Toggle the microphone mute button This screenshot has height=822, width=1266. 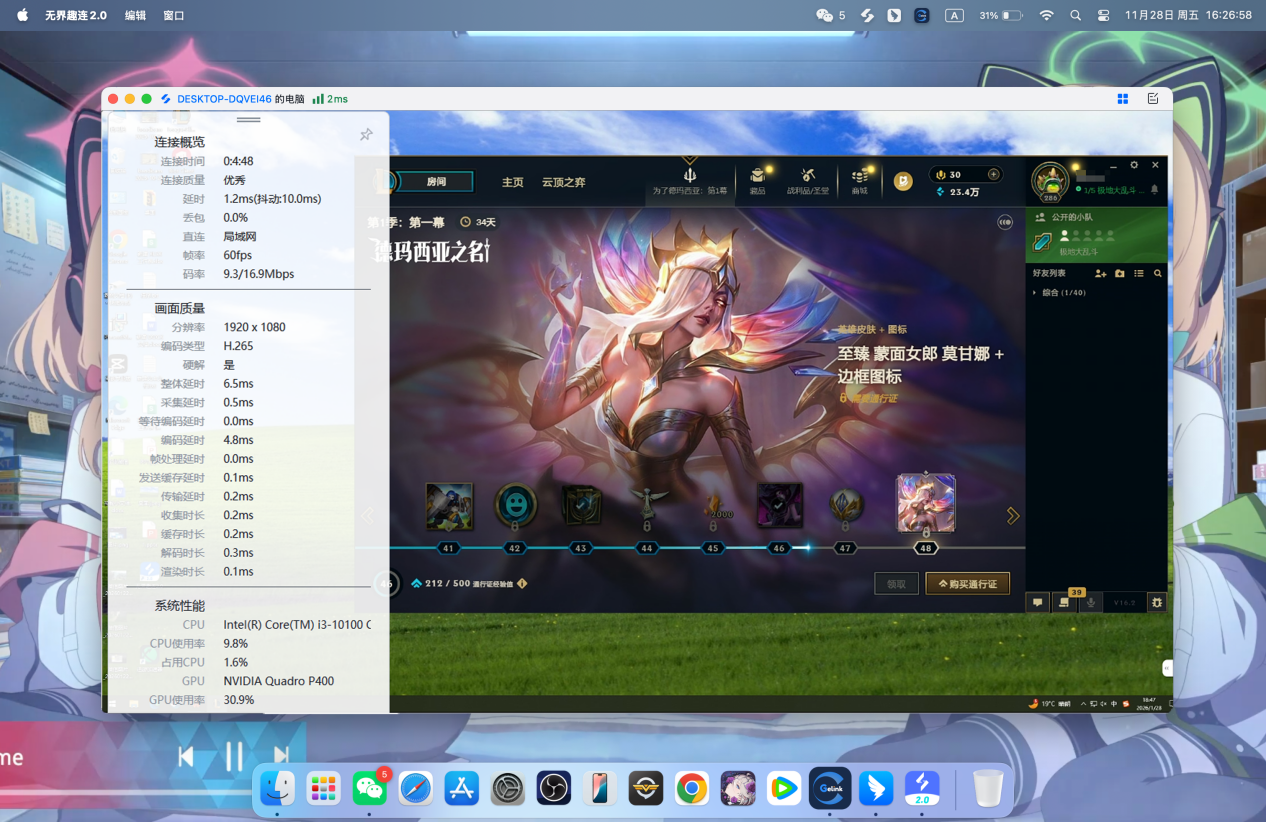[1090, 602]
